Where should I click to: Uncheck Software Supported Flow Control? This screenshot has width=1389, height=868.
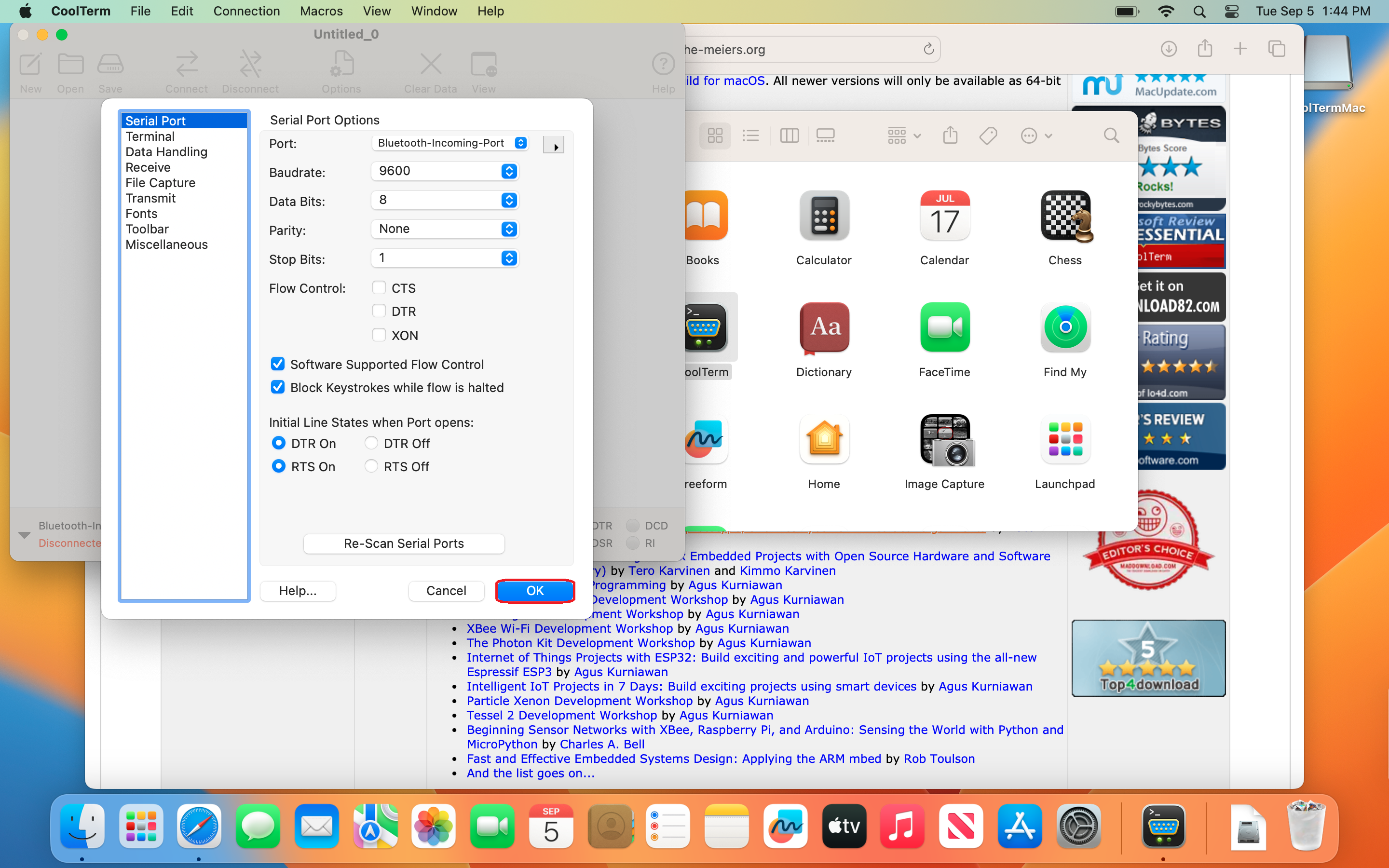click(278, 364)
